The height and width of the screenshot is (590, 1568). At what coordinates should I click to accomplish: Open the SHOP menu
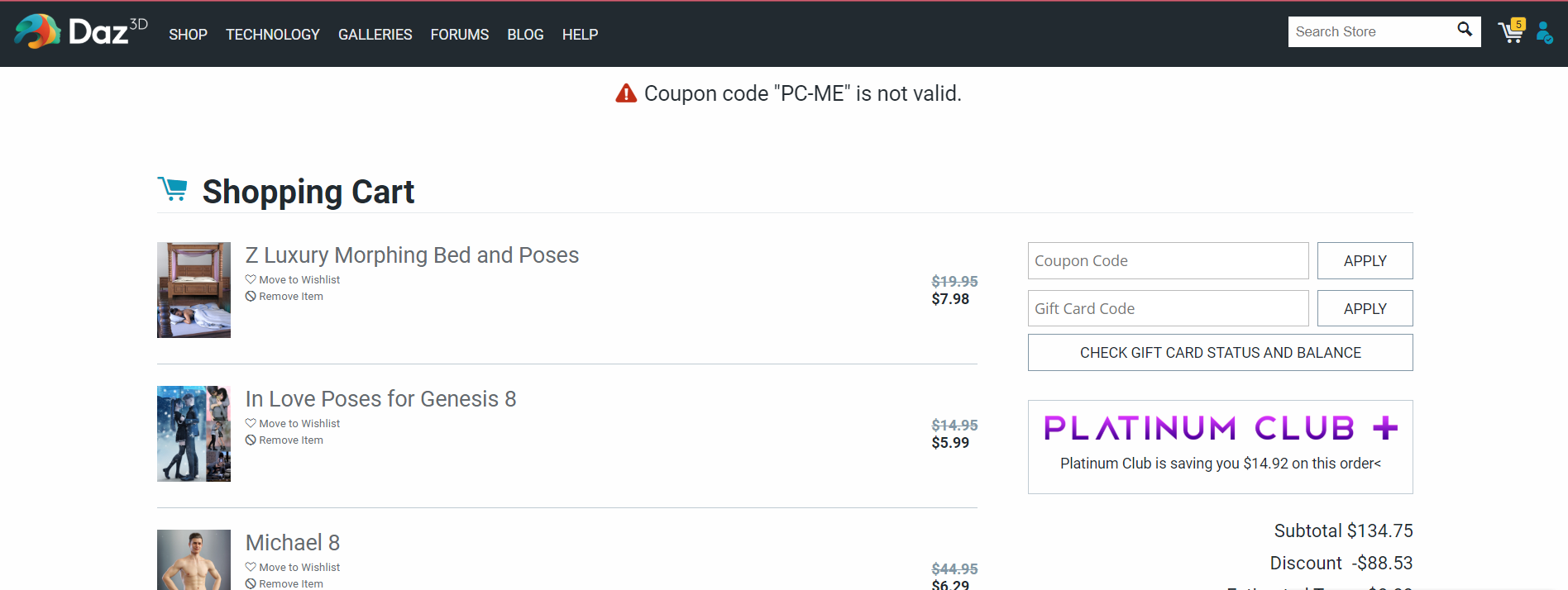click(x=188, y=35)
